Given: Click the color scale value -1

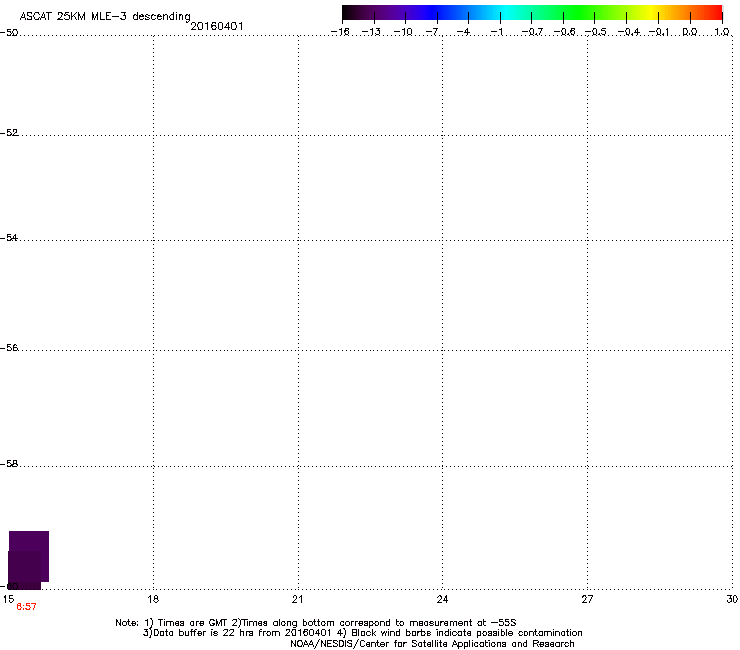Looking at the screenshot, I should click(496, 32).
